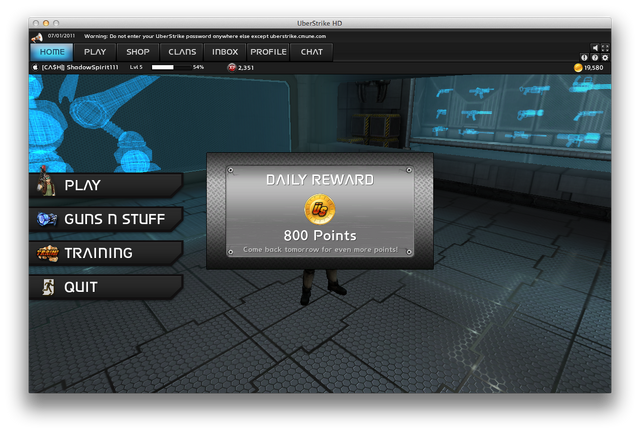
Task: Open GUNS N STUFF from side menu
Action: [106, 219]
